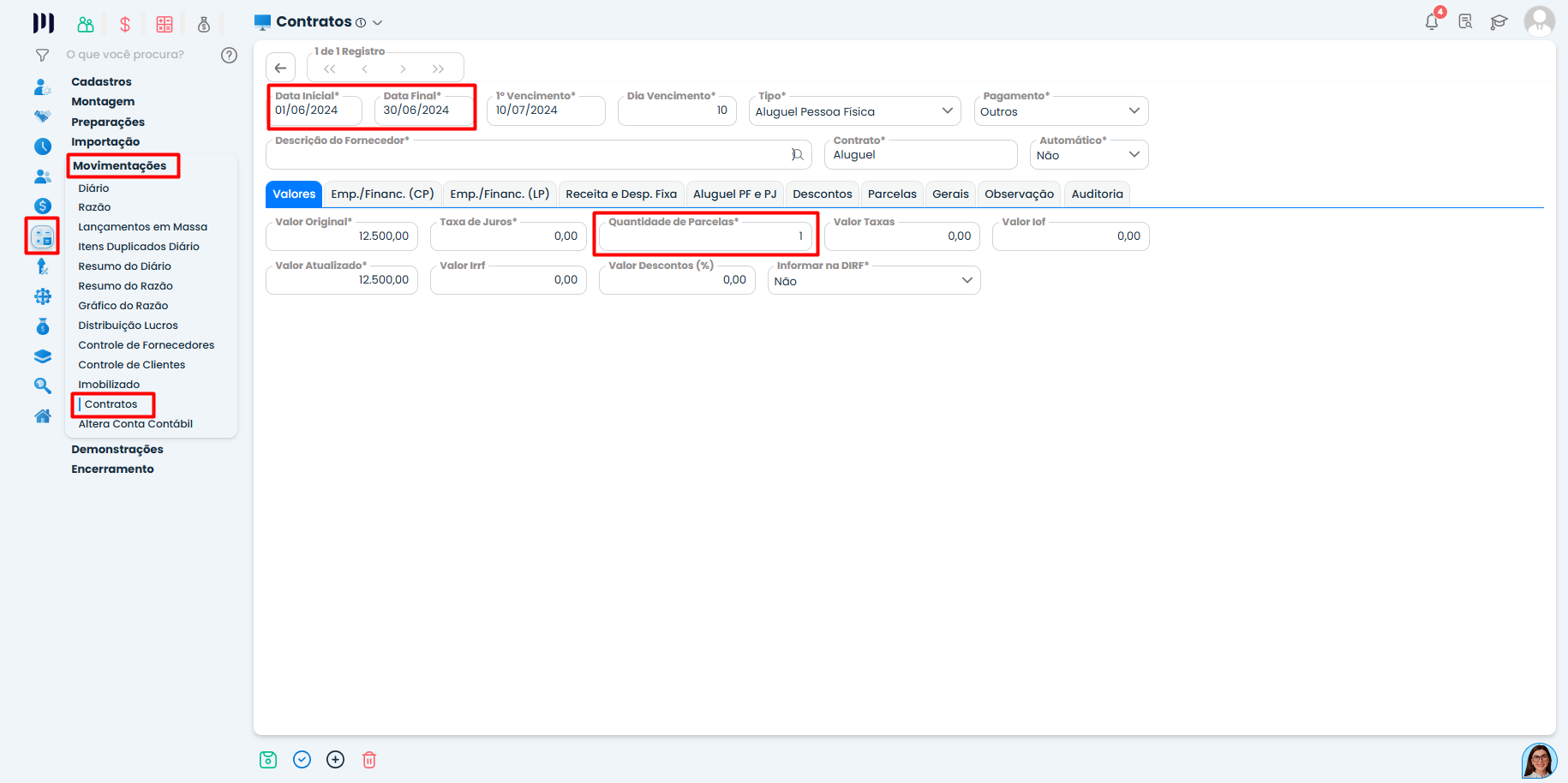1568x783 pixels.
Task: Open notifications via the bell icon
Action: click(x=1430, y=21)
